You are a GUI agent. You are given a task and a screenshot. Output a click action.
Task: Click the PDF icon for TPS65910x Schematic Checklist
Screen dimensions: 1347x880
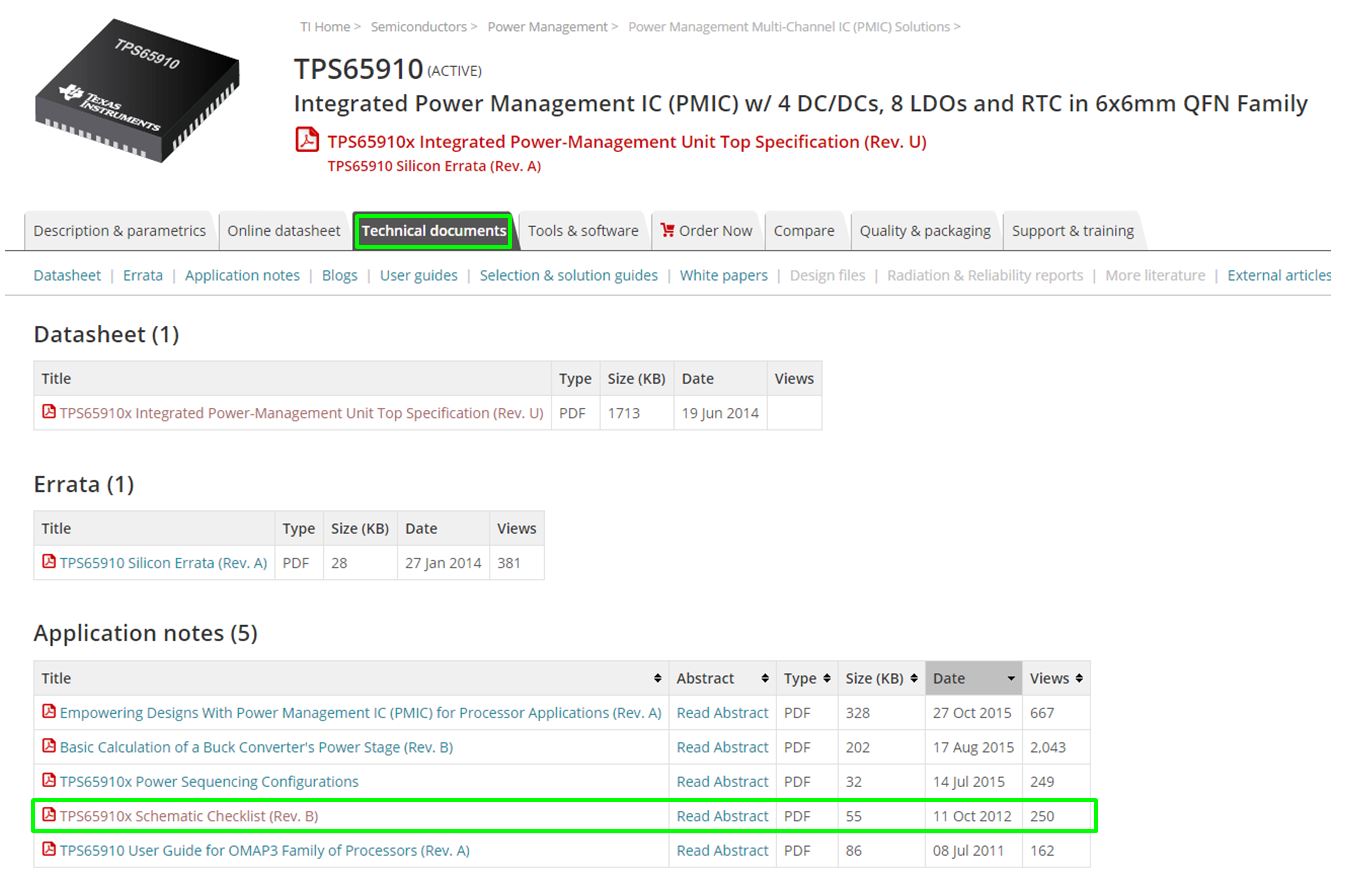(48, 815)
